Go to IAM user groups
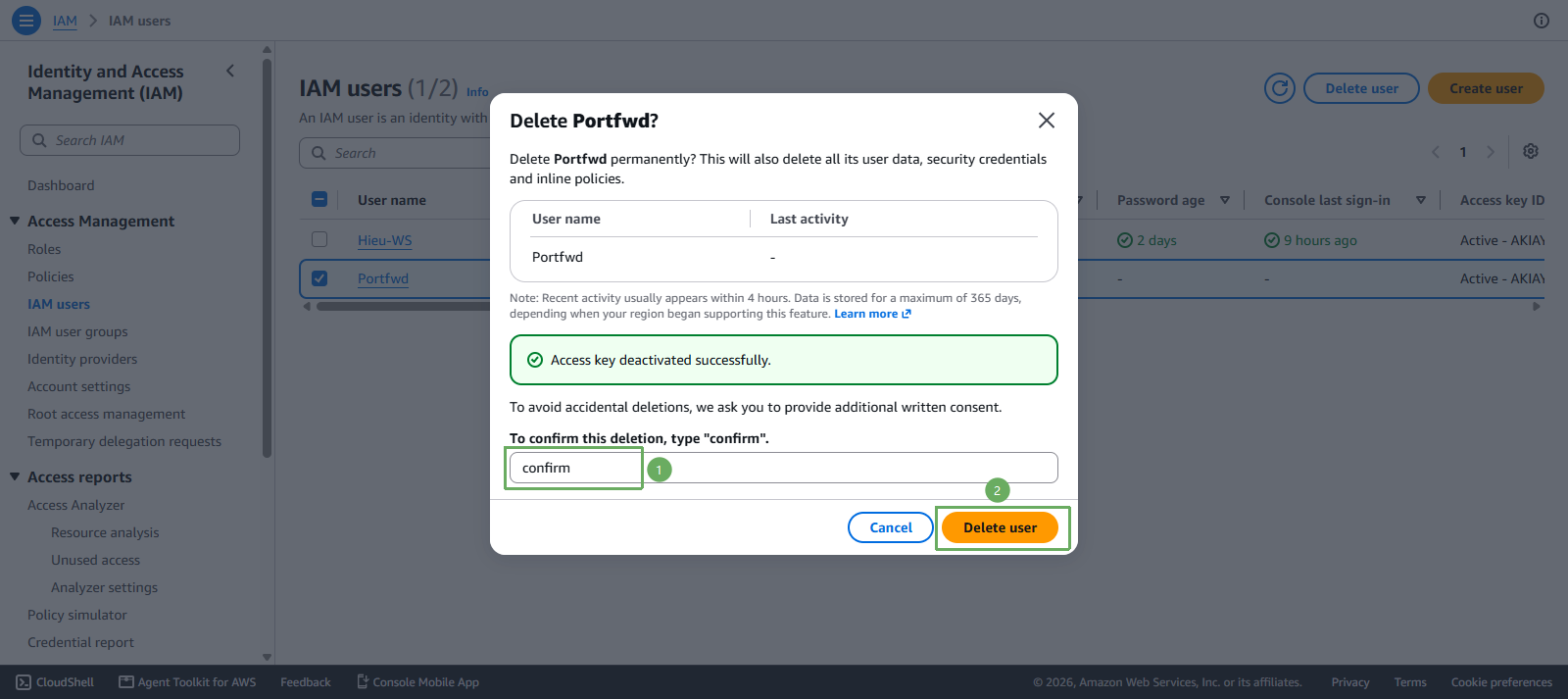The width and height of the screenshot is (1568, 699). tap(77, 331)
